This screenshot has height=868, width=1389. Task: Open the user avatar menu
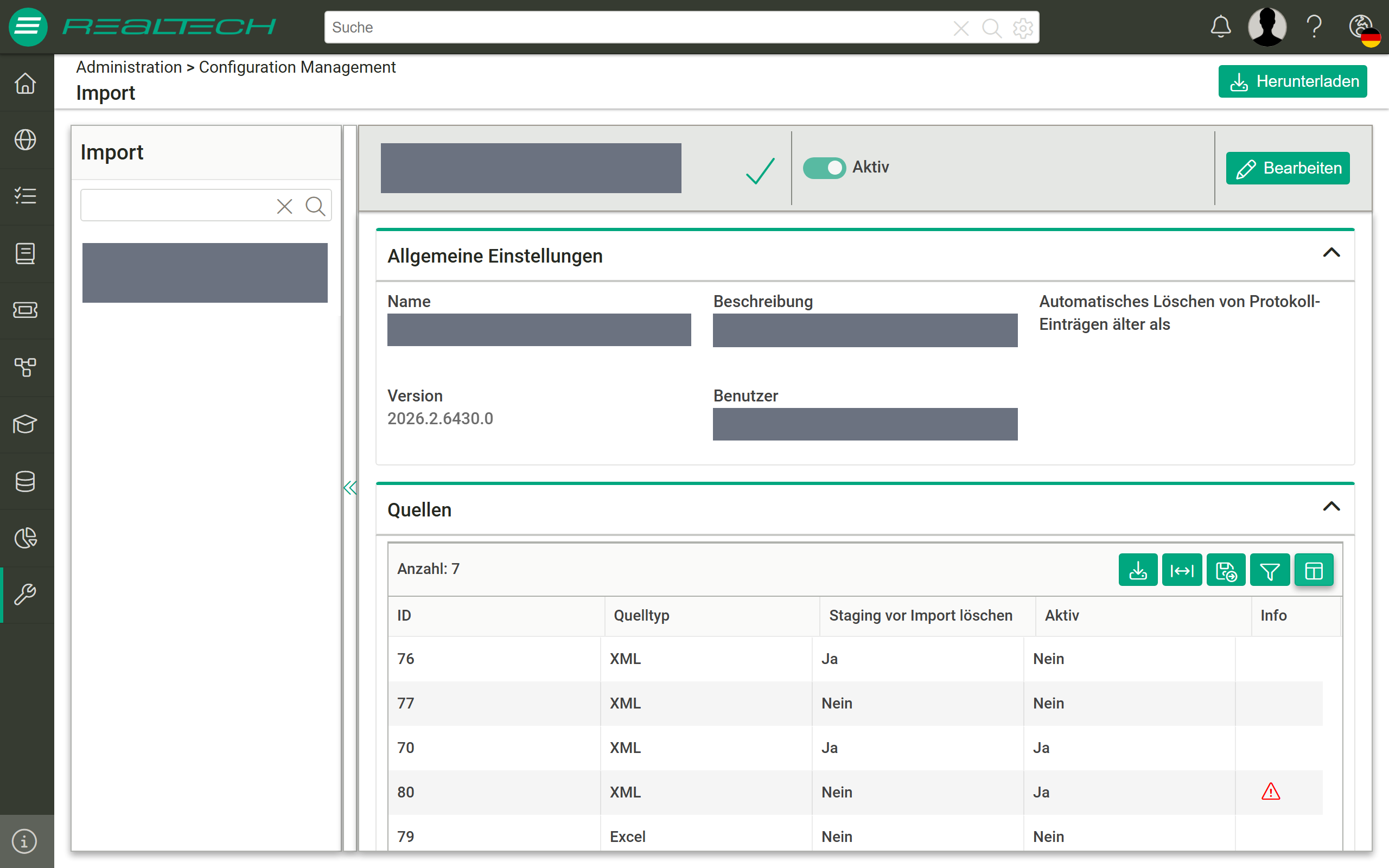pos(1267,27)
